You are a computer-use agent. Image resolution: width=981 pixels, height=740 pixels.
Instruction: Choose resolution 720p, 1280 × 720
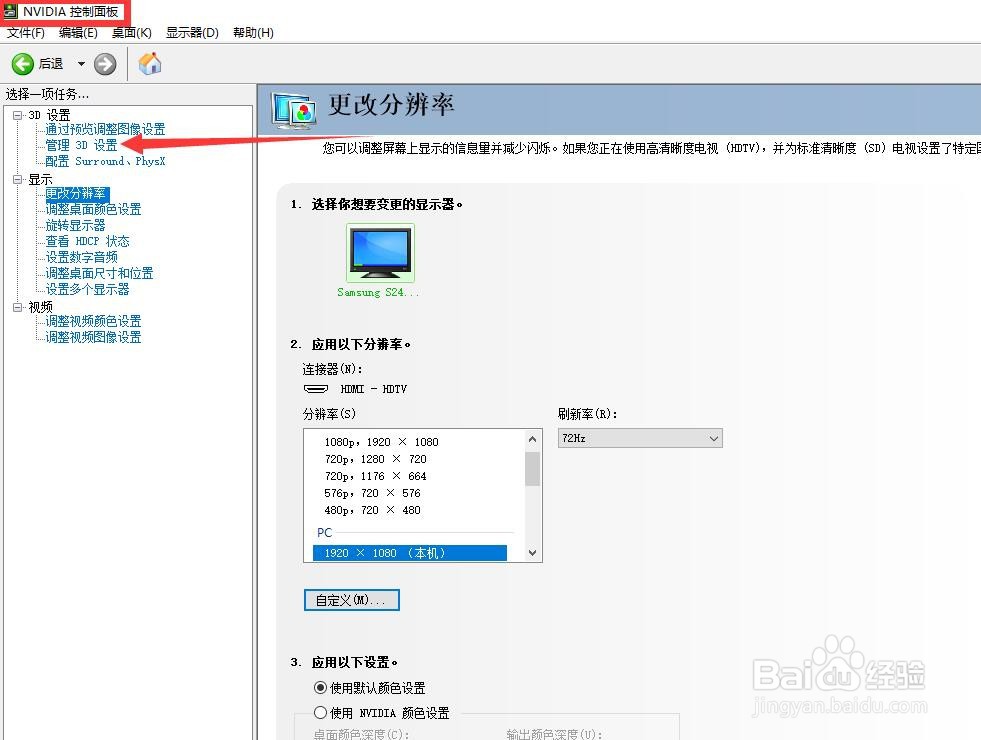click(375, 459)
